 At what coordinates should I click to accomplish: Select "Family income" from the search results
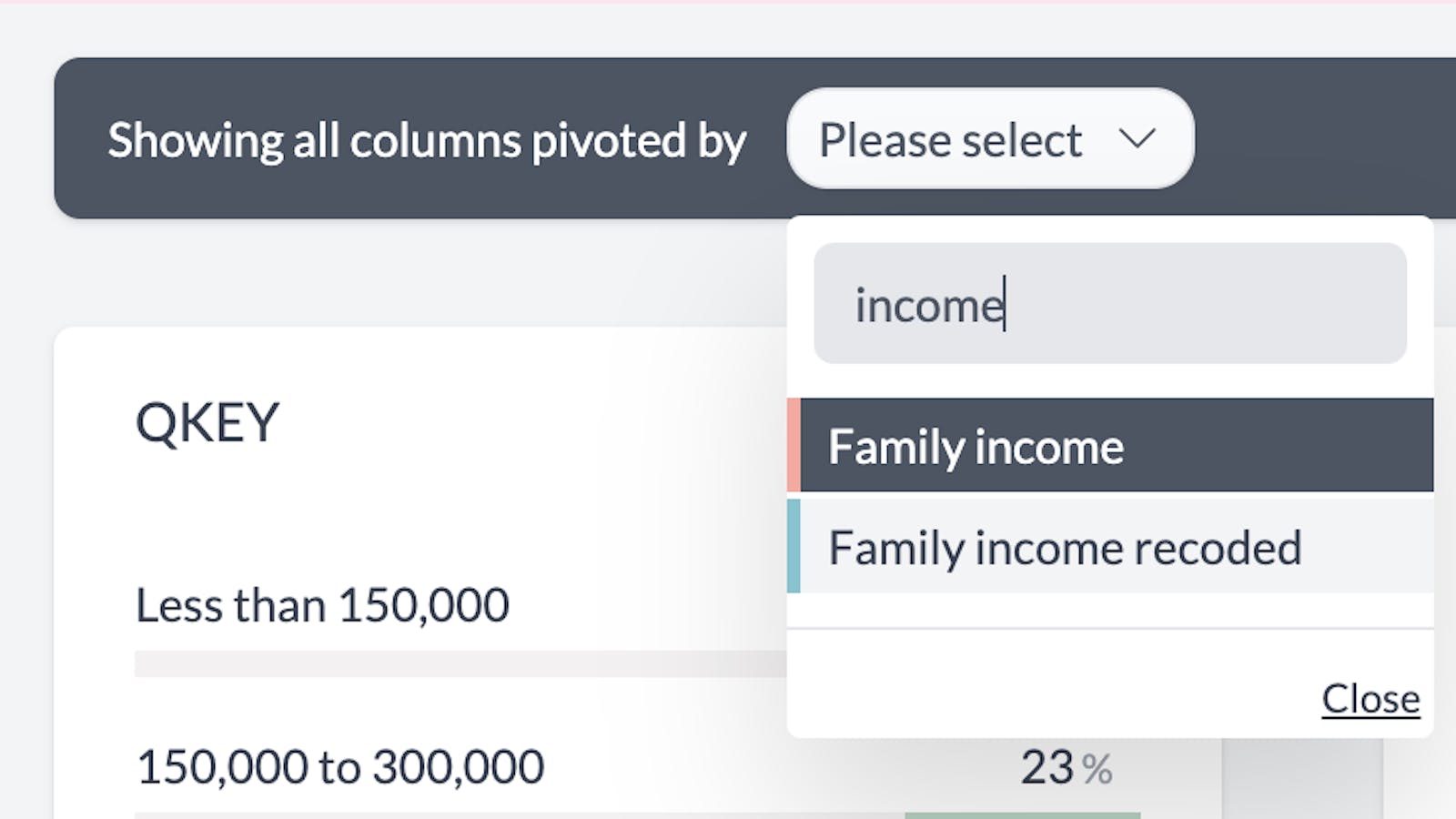pyautogui.click(x=976, y=447)
